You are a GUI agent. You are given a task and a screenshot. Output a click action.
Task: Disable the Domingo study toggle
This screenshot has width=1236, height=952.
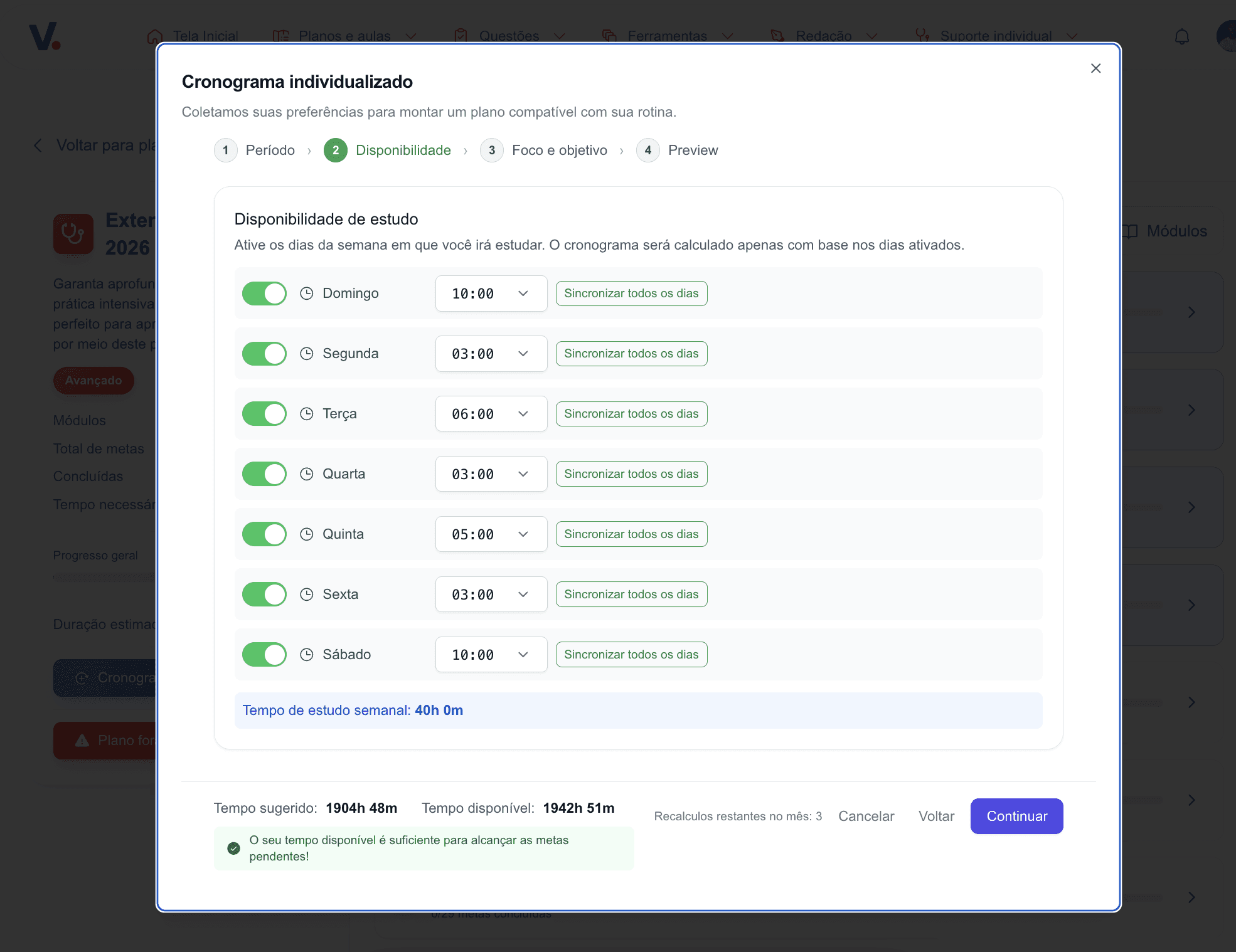click(264, 294)
